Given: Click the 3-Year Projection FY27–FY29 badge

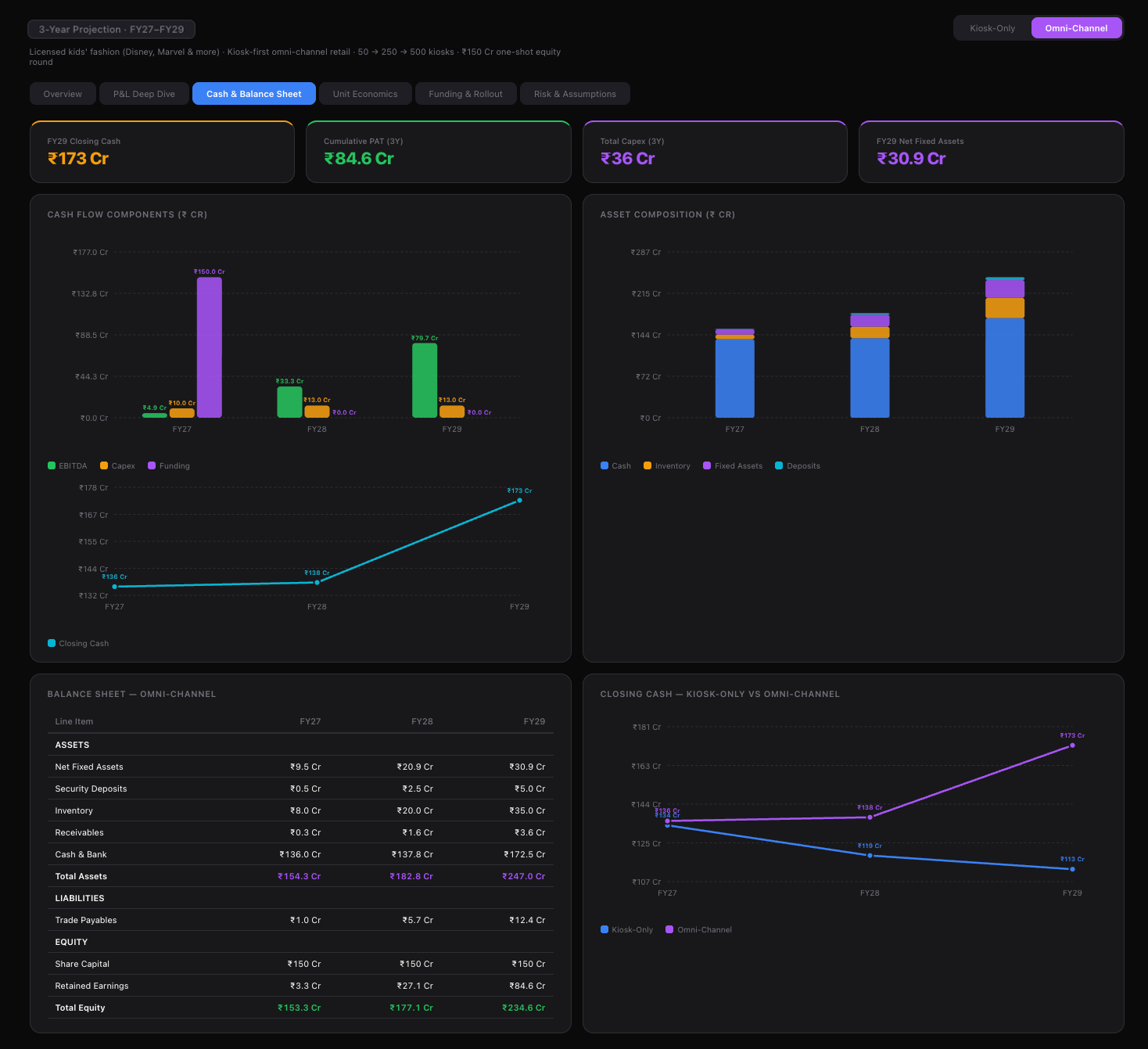Looking at the screenshot, I should click(x=111, y=30).
